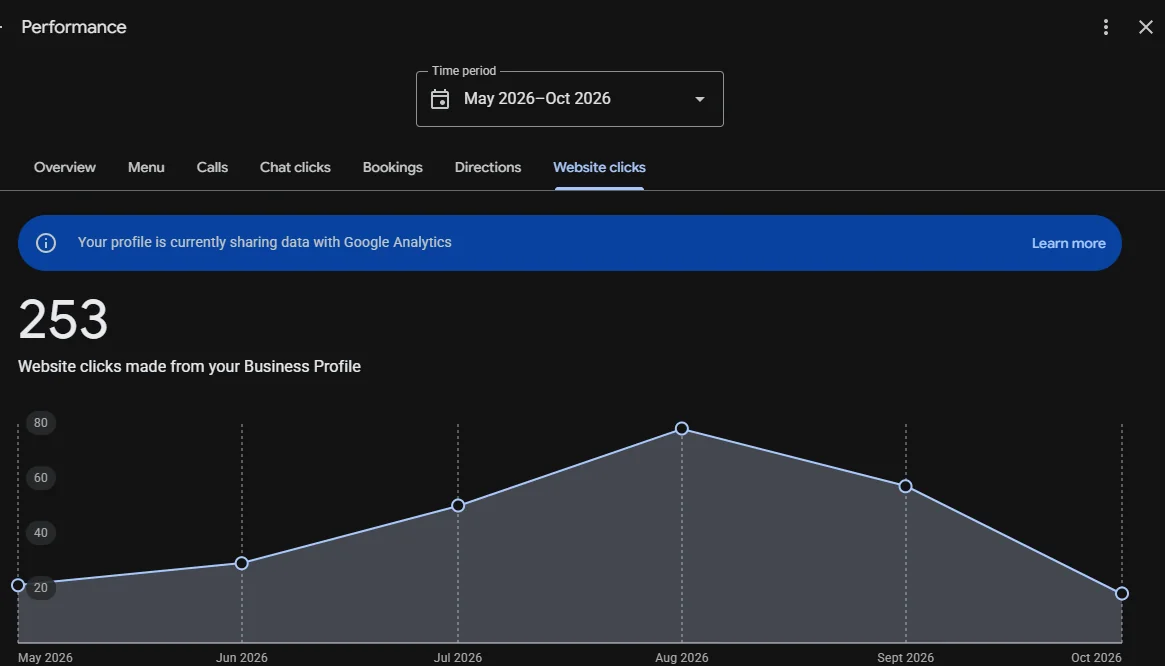This screenshot has width=1165, height=666.
Task: Click the Jul 2026 x-axis label
Action: pos(458,658)
